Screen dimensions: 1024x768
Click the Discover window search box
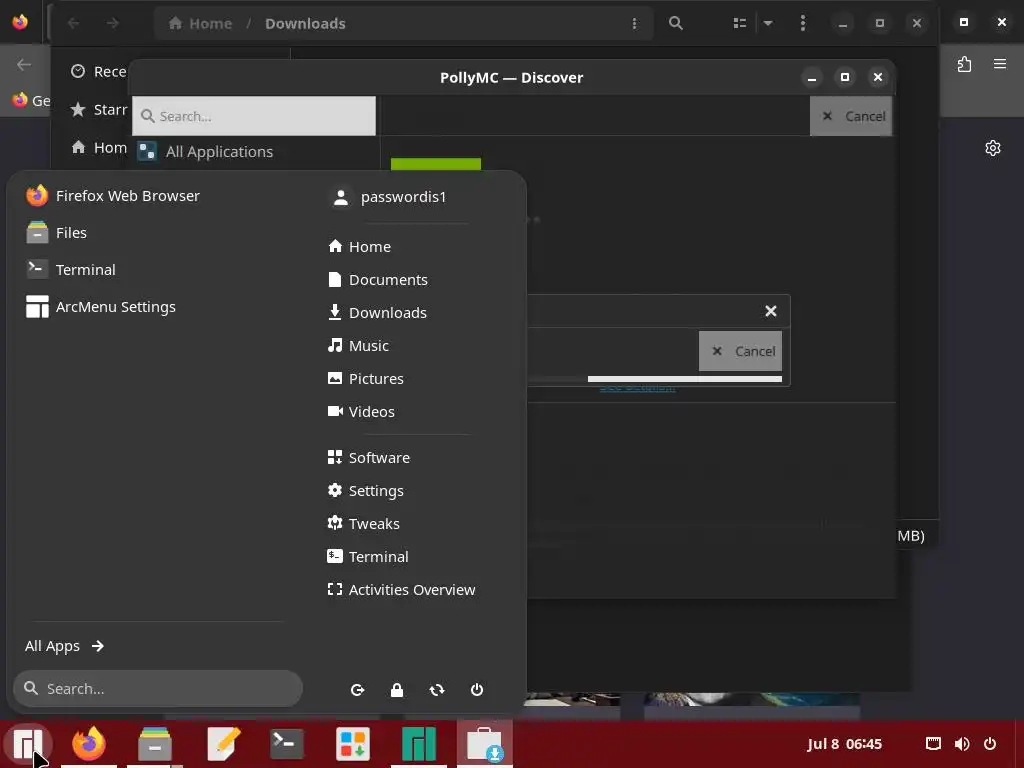[254, 116]
